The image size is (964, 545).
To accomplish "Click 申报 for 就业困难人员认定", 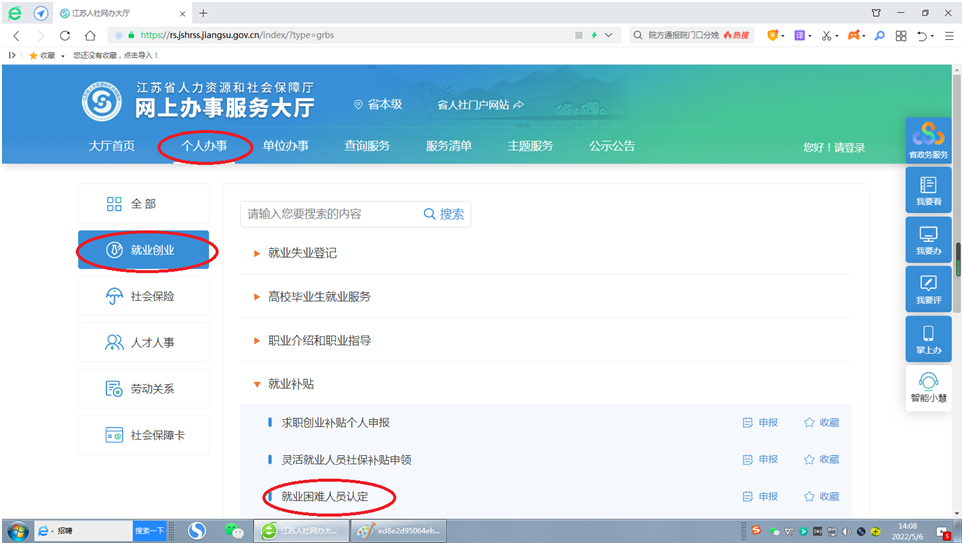I will 760,497.
